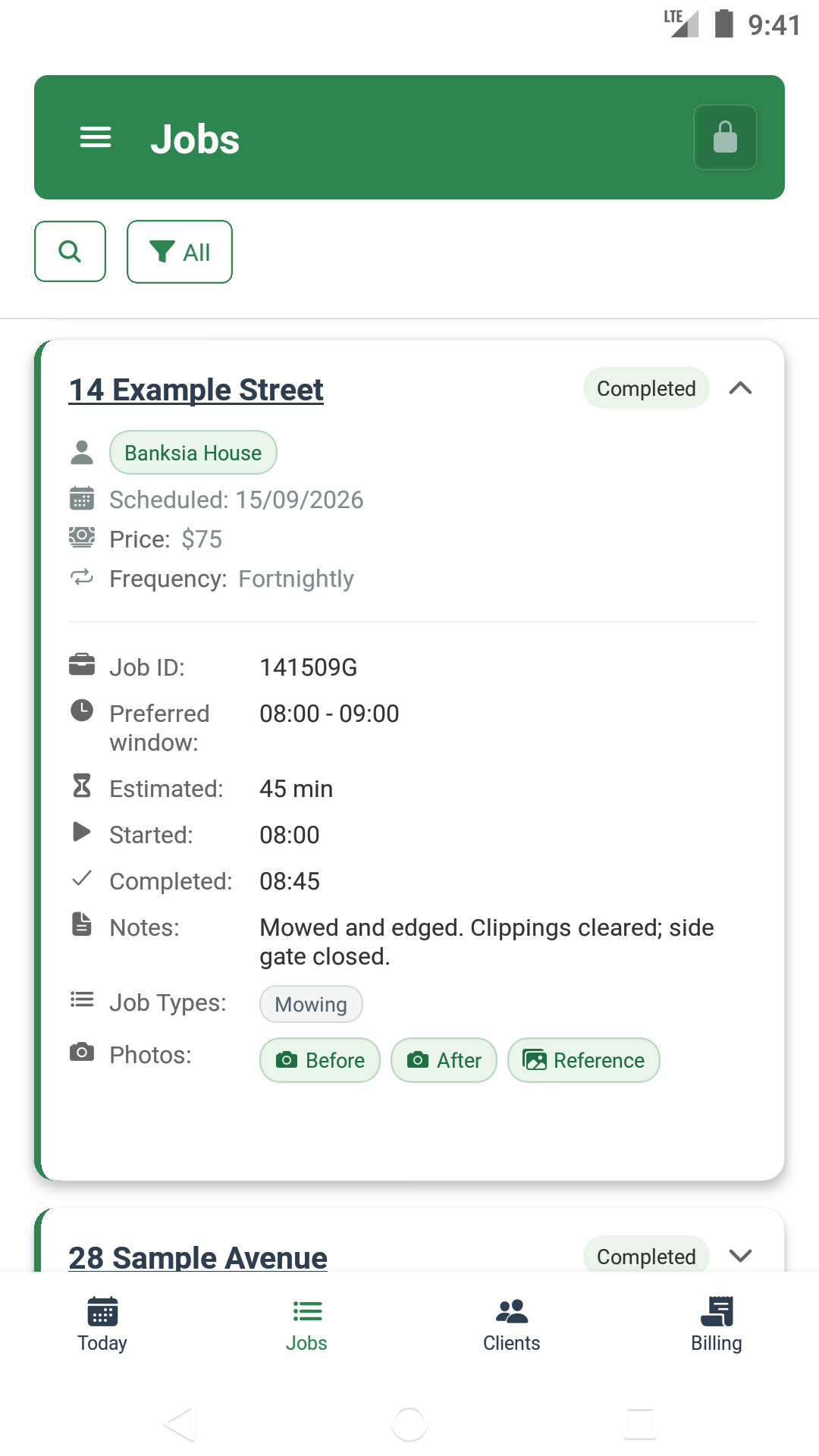819x1456 pixels.
Task: Select the Job ID value 141509G
Action: tap(309, 667)
